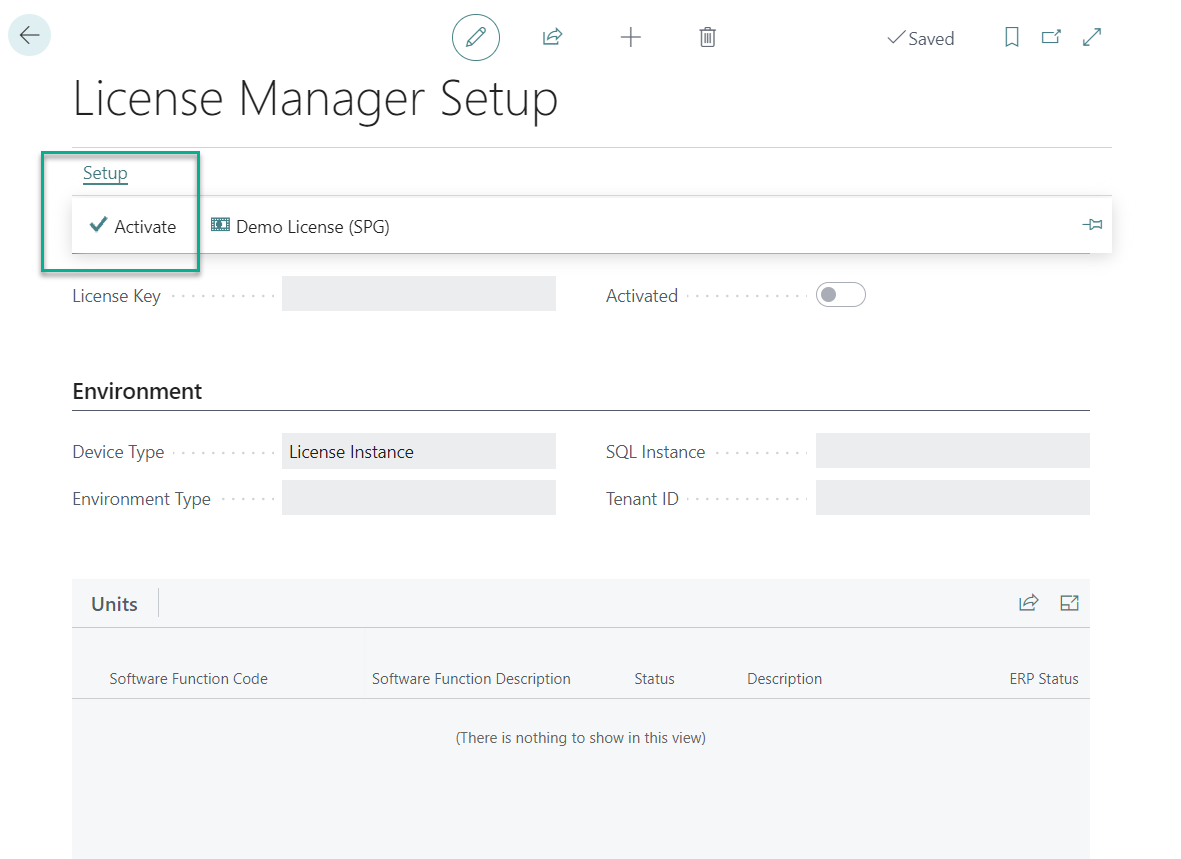Toggle the Activated switch
Screen dimensions: 1181x859
tap(840, 295)
